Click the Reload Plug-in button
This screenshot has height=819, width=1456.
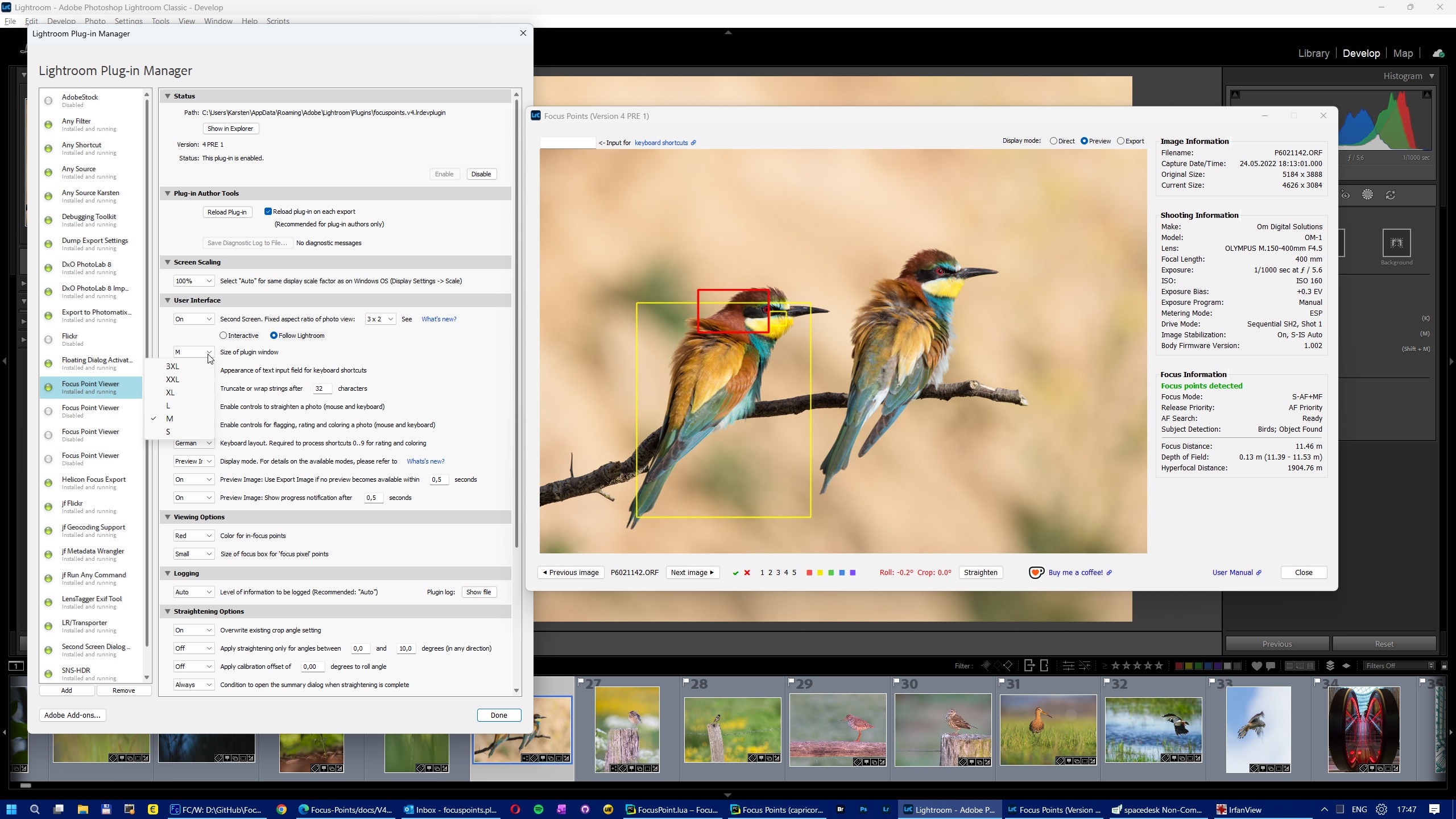click(227, 212)
